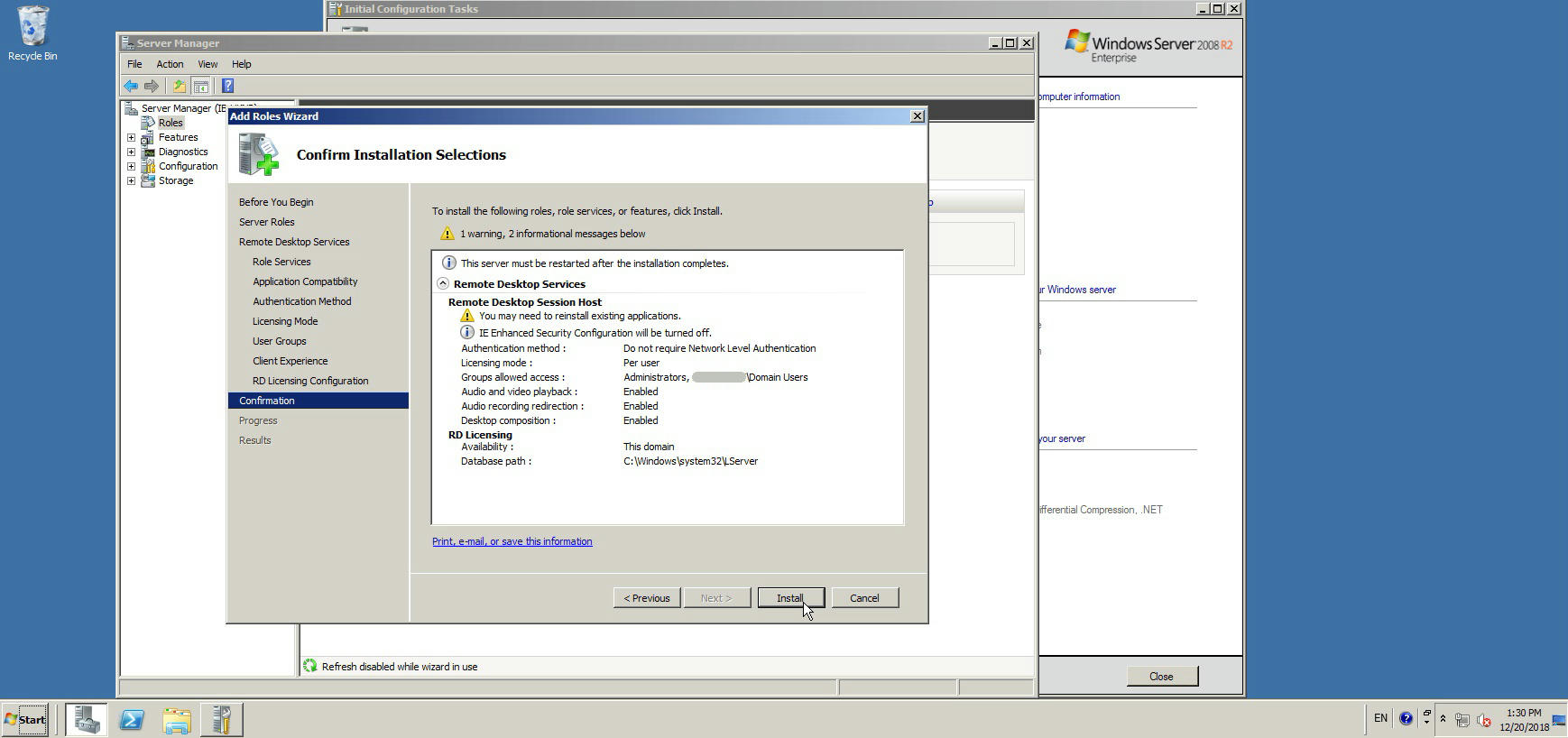
Task: Show hidden tray icons chevron
Action: 1443,719
